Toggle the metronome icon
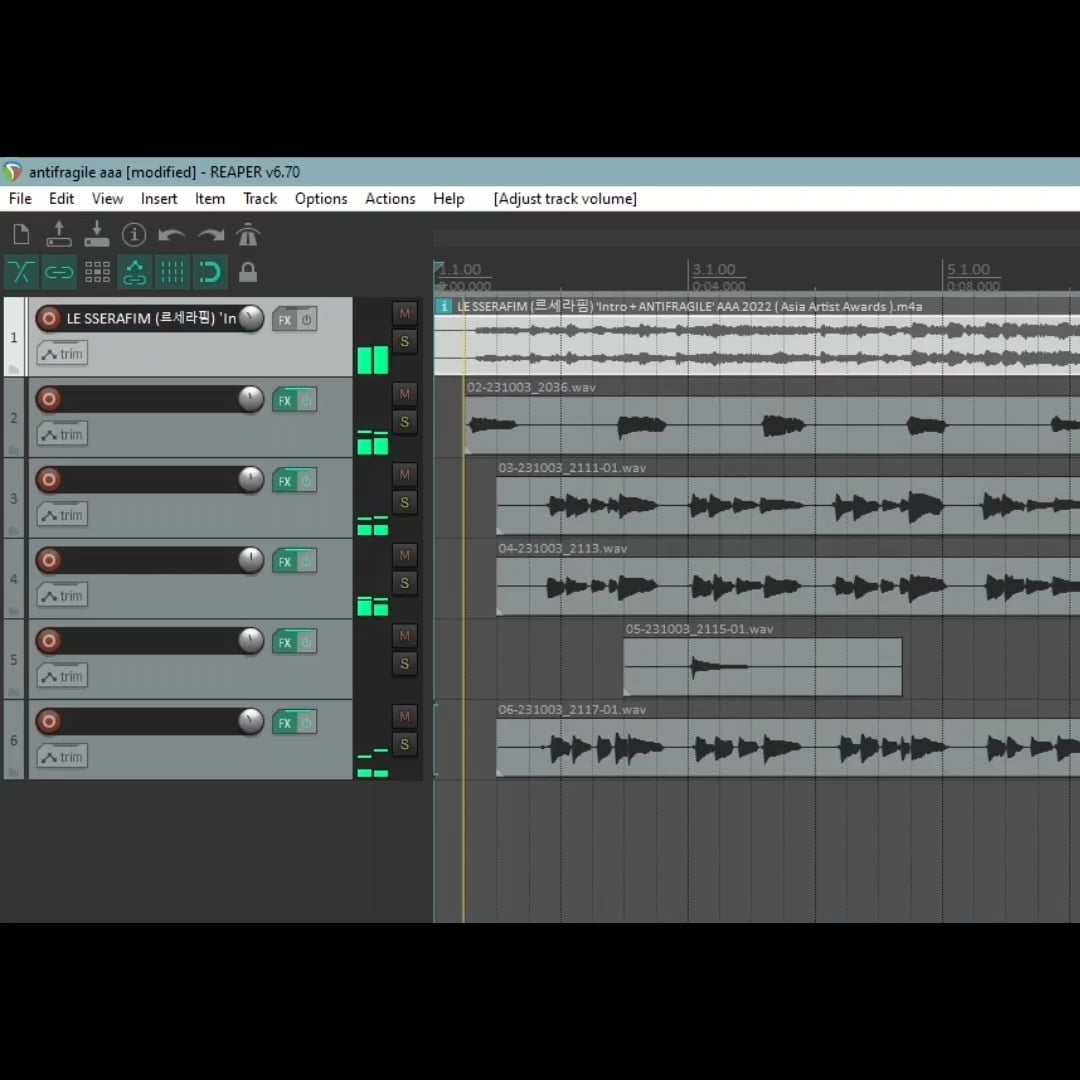This screenshot has height=1080, width=1080. 248,235
